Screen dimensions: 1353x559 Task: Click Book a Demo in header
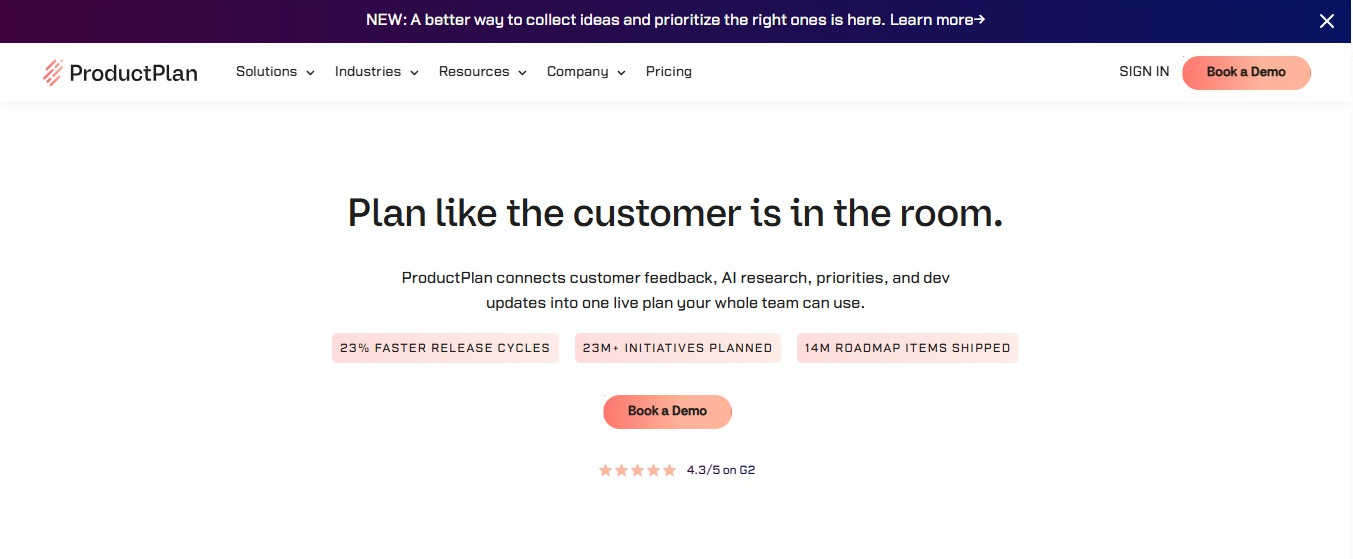(x=1246, y=72)
